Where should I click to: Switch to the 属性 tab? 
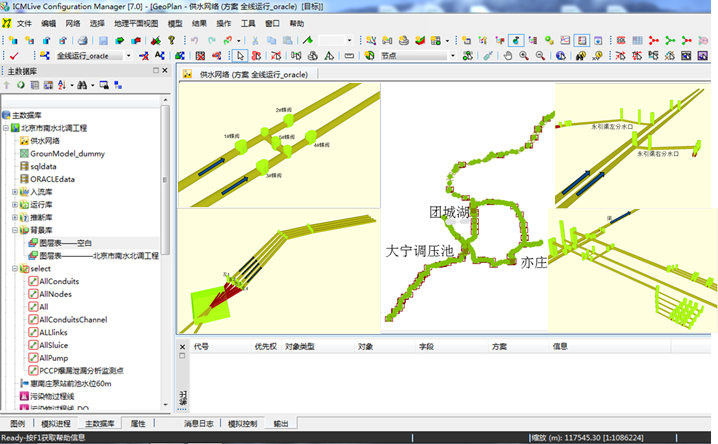(139, 424)
